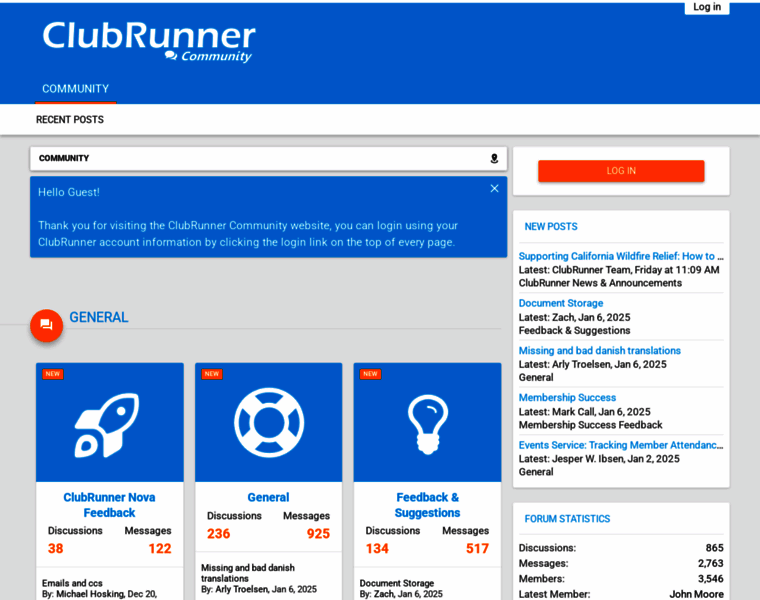
Task: Open Missing and bad danish translations in General card
Action: coord(248,573)
